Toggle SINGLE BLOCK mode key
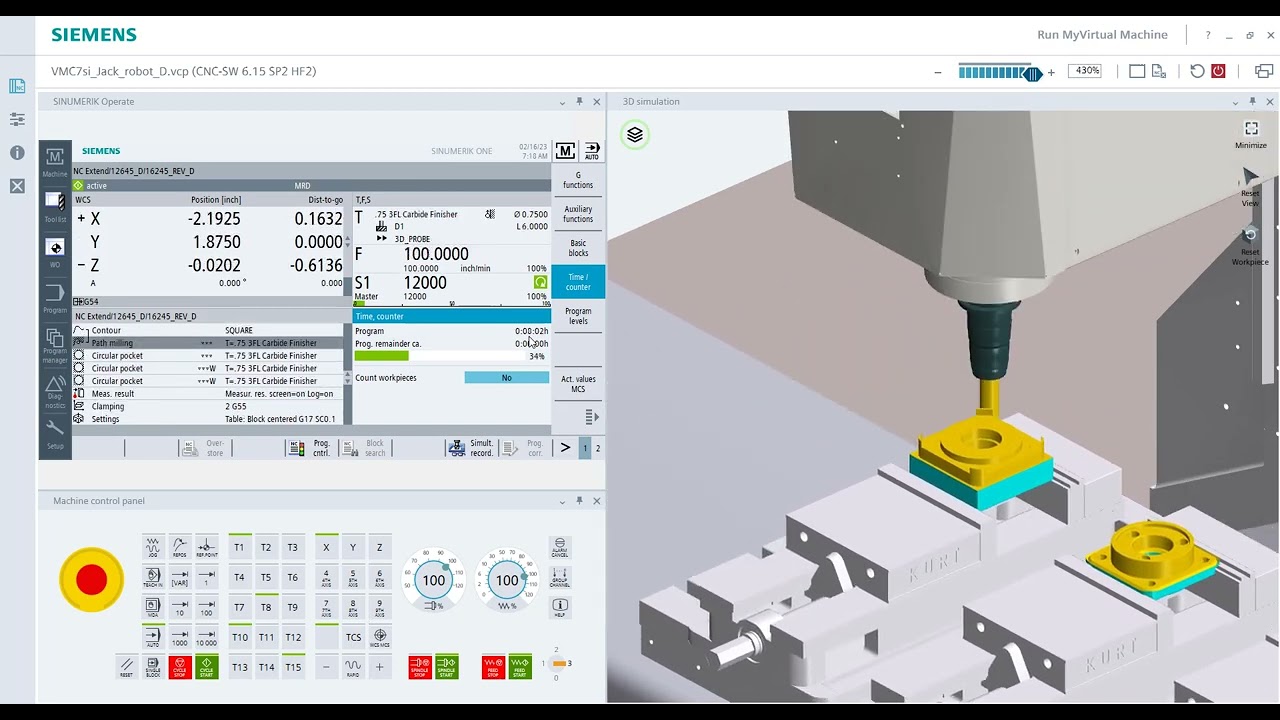Screen dimensions: 1280x720 click(x=153, y=667)
